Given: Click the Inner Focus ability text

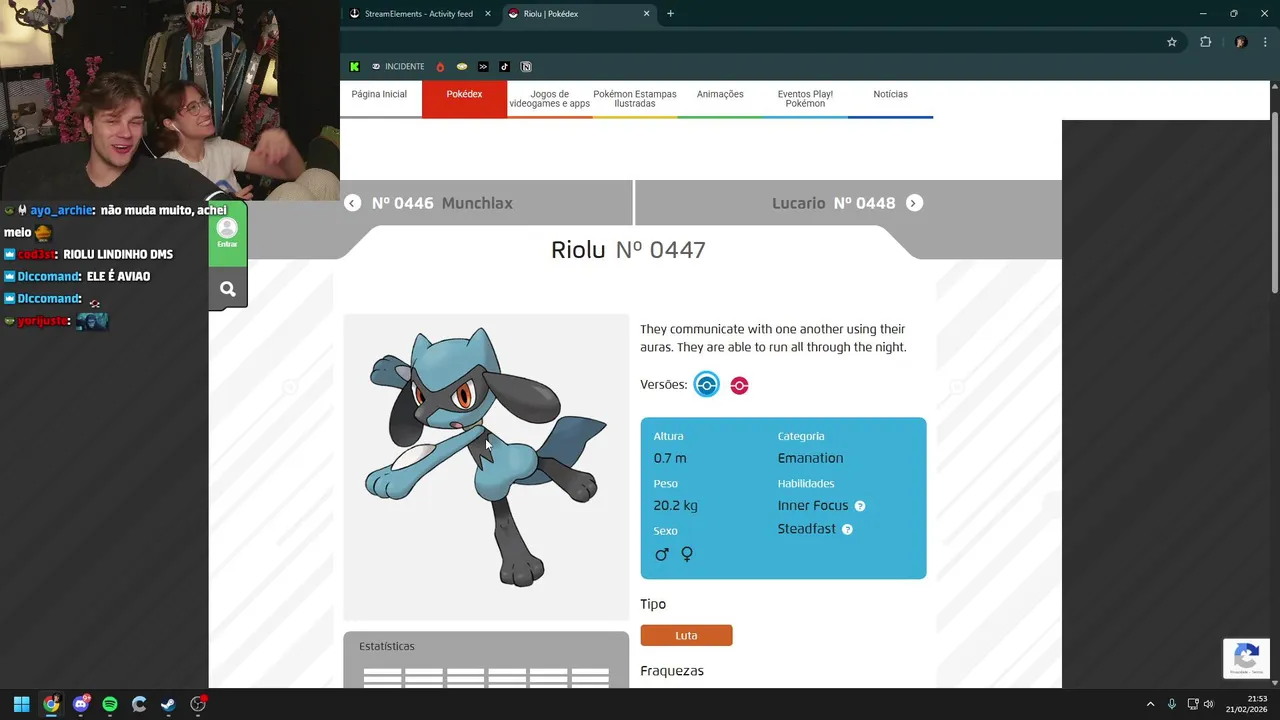Looking at the screenshot, I should click(x=813, y=506).
